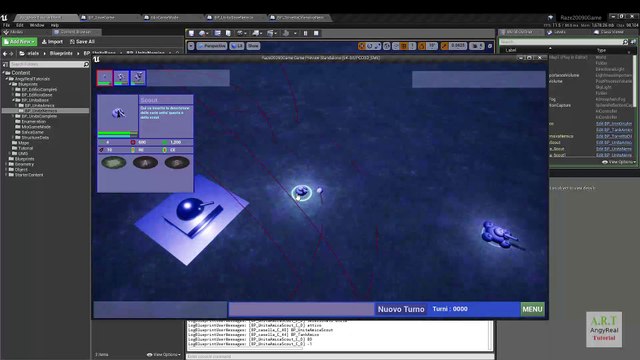The width and height of the screenshot is (640, 360).
Task: Open the viewport options dropdown arrow
Action: (x=191, y=46)
